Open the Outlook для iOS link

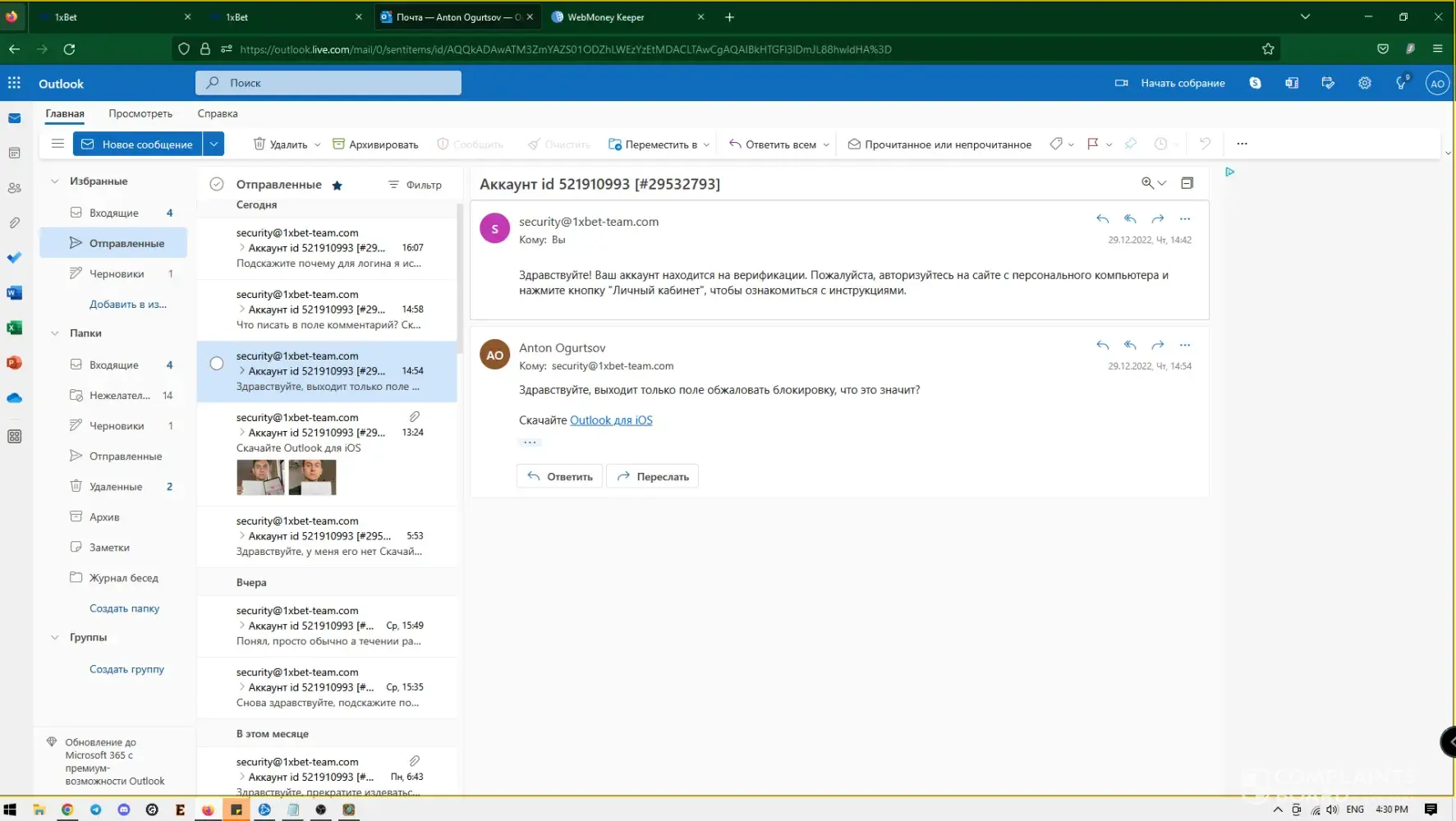pyautogui.click(x=611, y=420)
